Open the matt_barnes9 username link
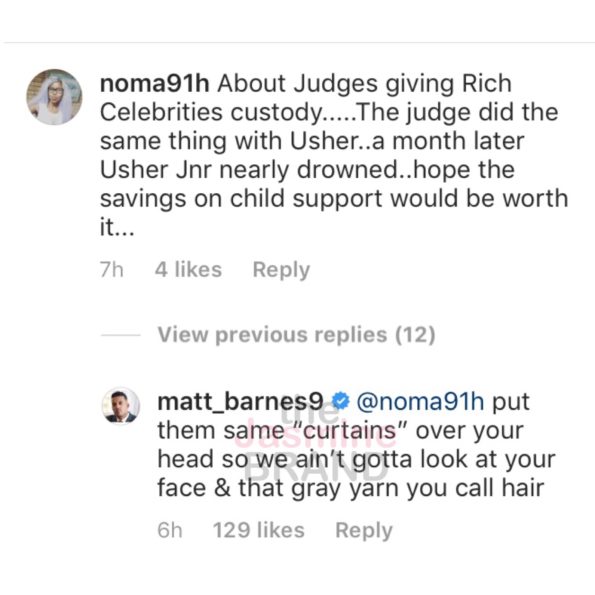This screenshot has width=595, height=595. click(241, 401)
